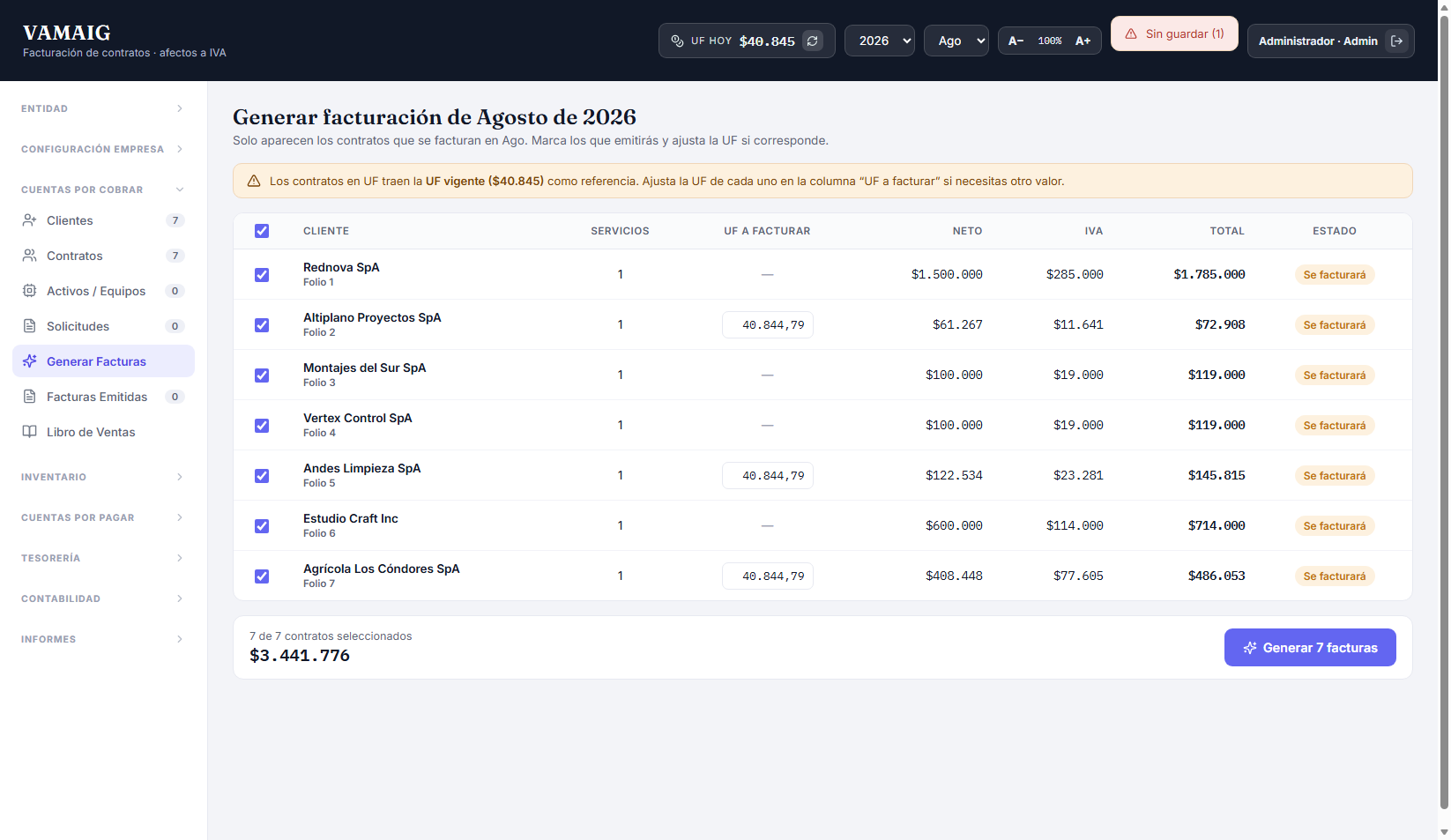Open Libro de Ventas page
Image resolution: width=1451 pixels, height=840 pixels.
(103, 432)
